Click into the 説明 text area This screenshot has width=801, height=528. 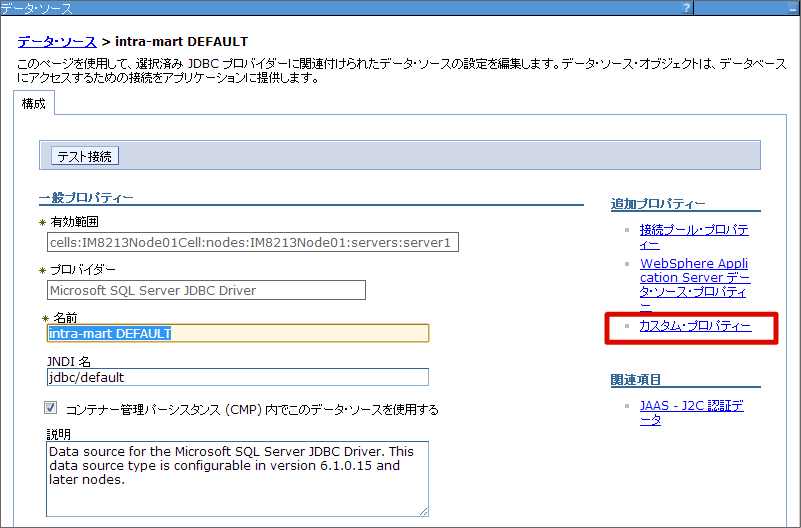pos(238,479)
